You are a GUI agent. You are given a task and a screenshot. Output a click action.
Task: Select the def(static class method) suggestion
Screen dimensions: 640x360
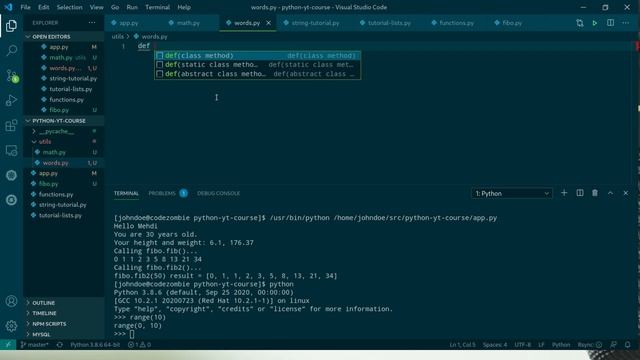(x=257, y=64)
